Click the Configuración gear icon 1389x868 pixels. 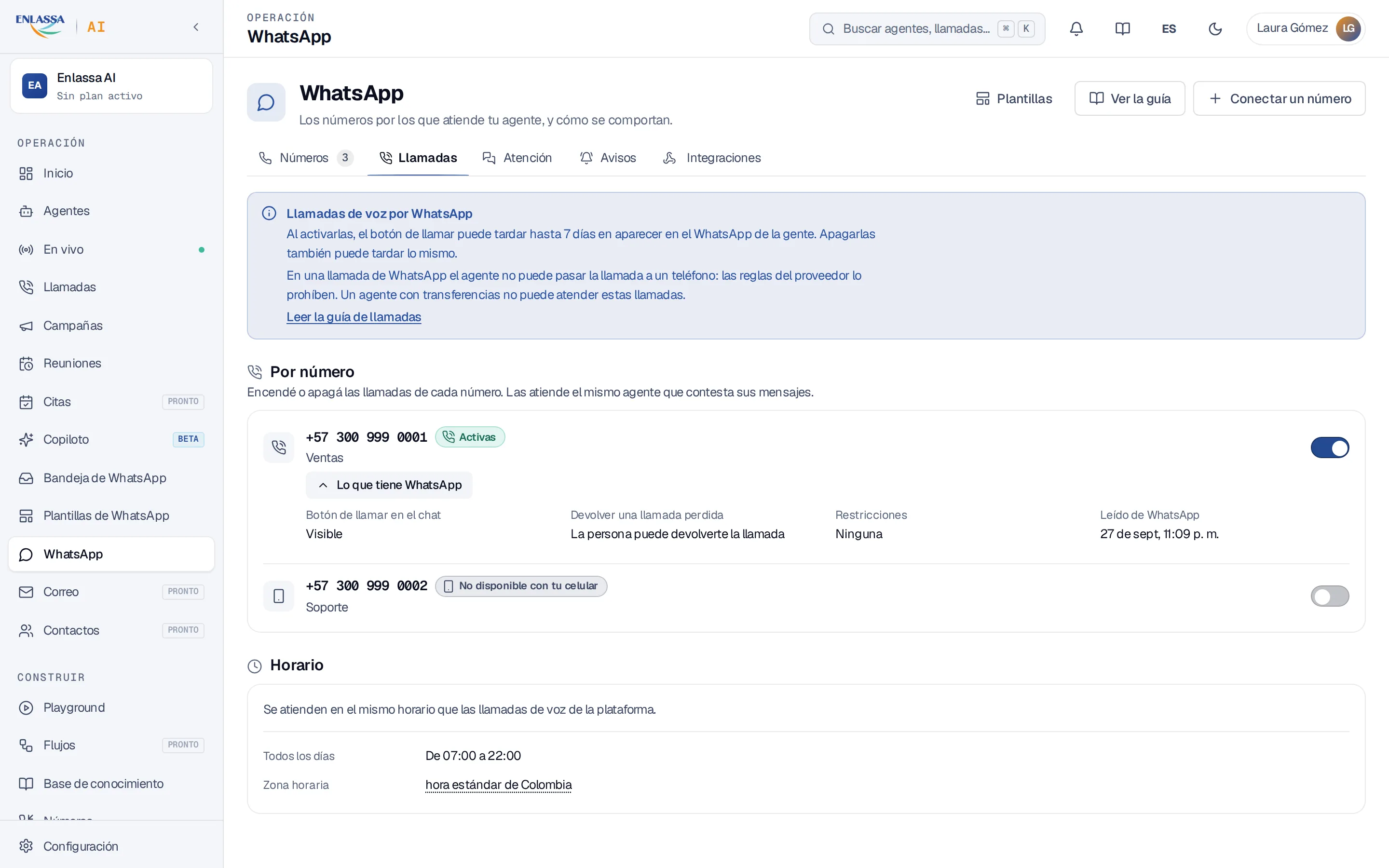click(26, 846)
